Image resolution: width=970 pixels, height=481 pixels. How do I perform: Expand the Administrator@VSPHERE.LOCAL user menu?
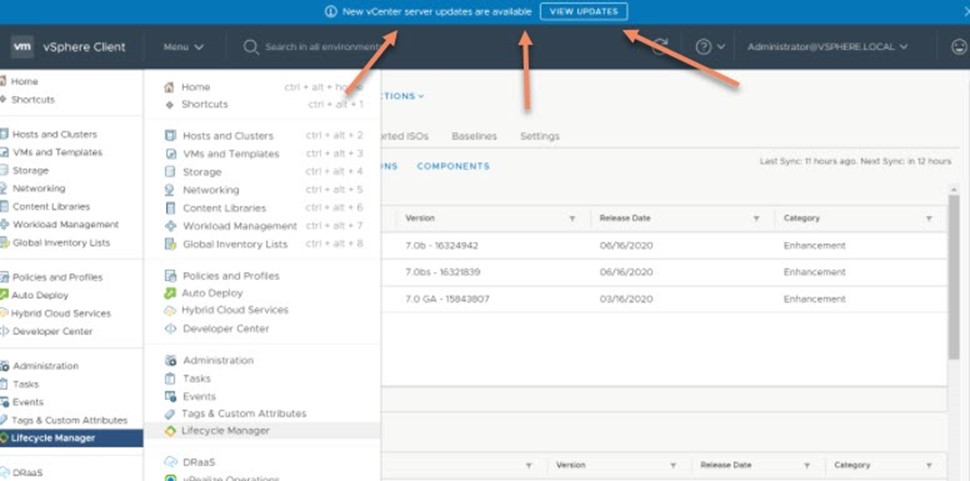tap(827, 47)
